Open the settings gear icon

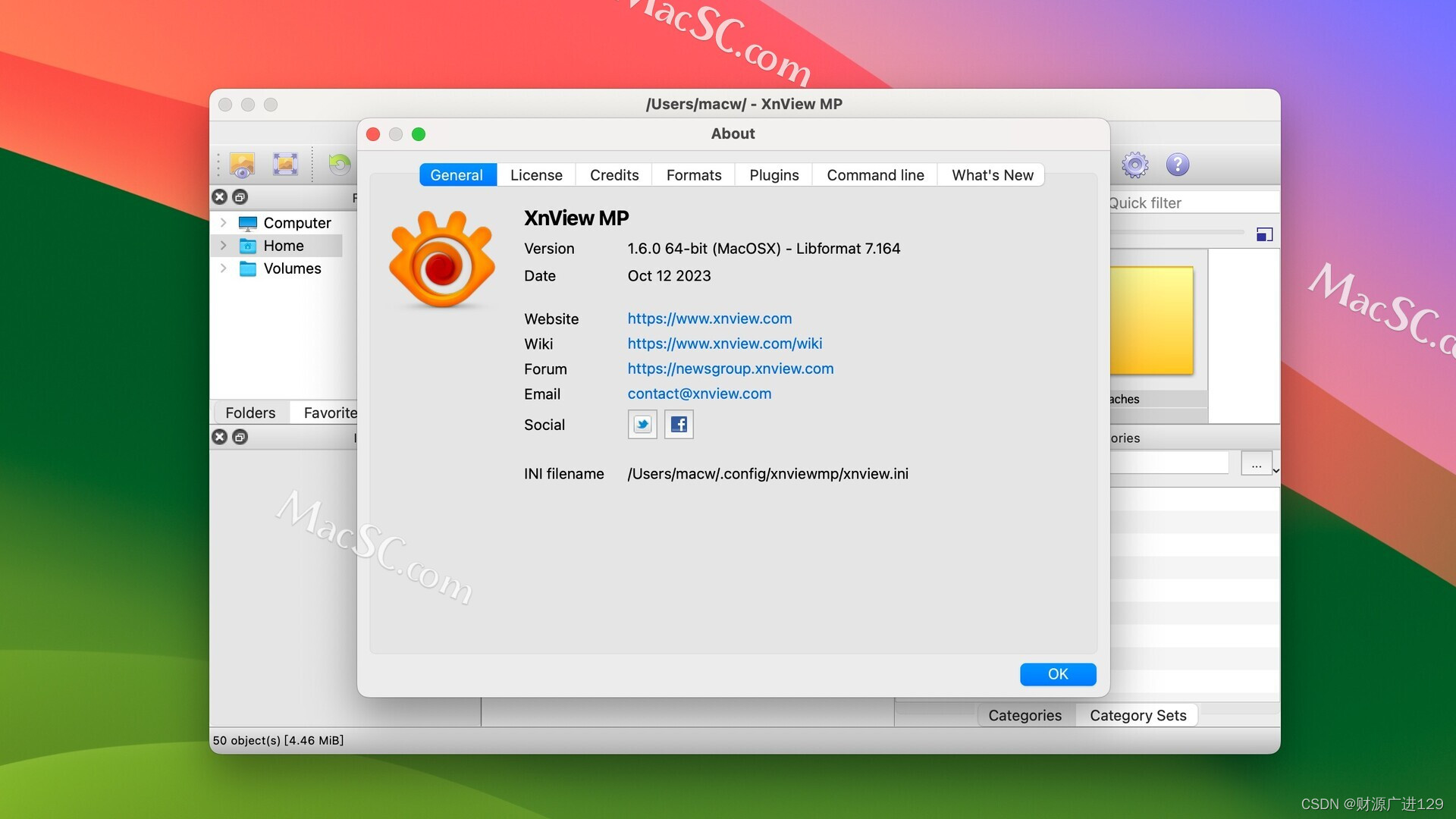[x=1134, y=165]
